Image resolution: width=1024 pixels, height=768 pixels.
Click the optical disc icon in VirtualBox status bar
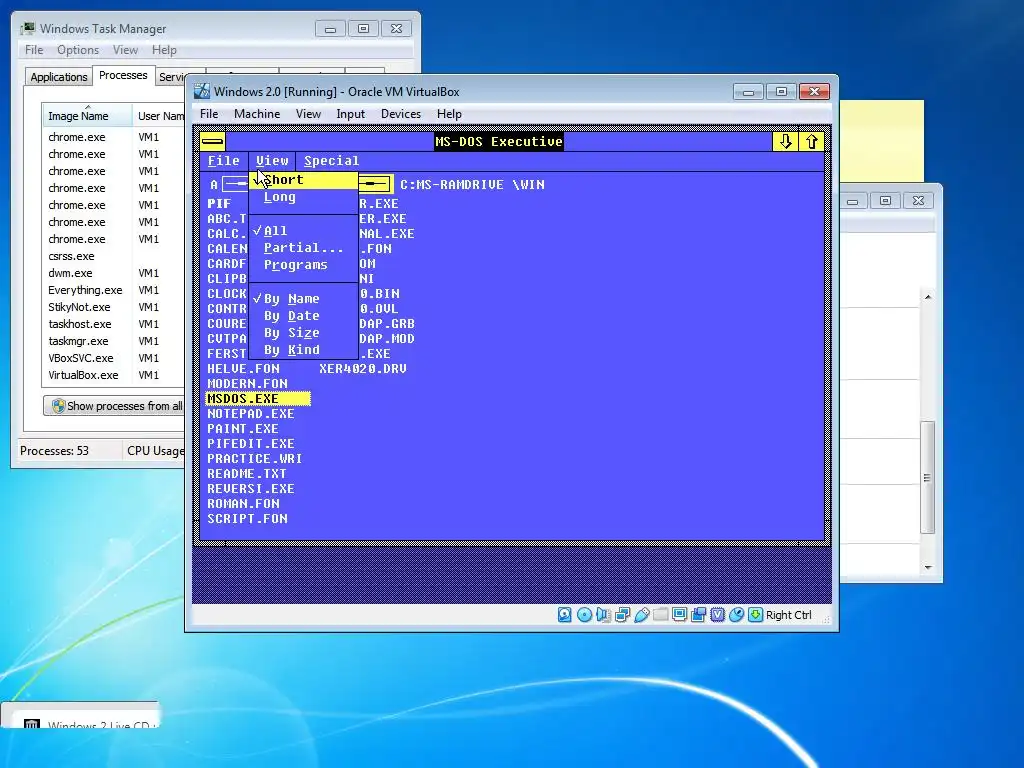[x=584, y=615]
